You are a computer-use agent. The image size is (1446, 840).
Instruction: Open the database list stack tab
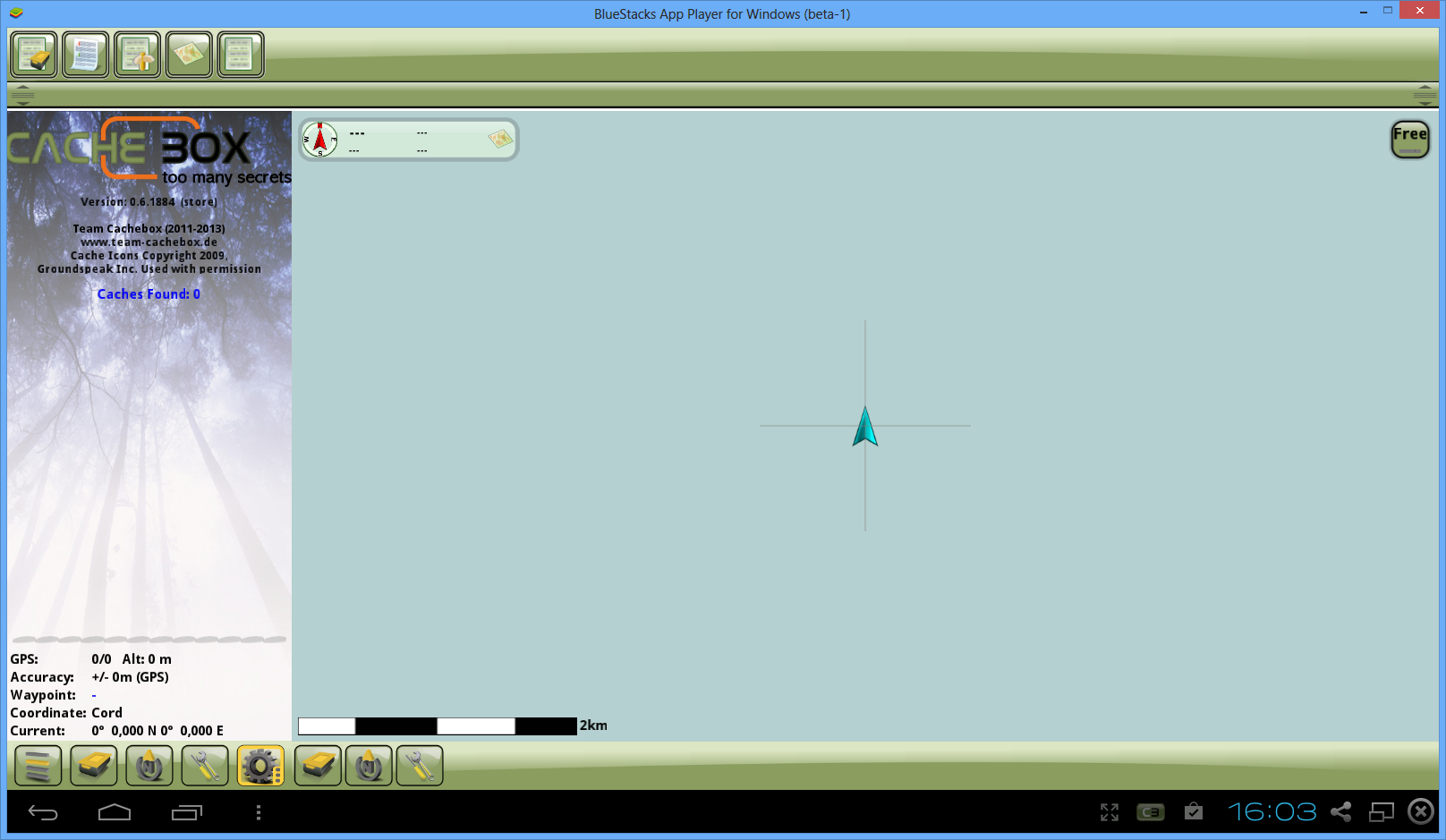pyautogui.click(x=38, y=766)
